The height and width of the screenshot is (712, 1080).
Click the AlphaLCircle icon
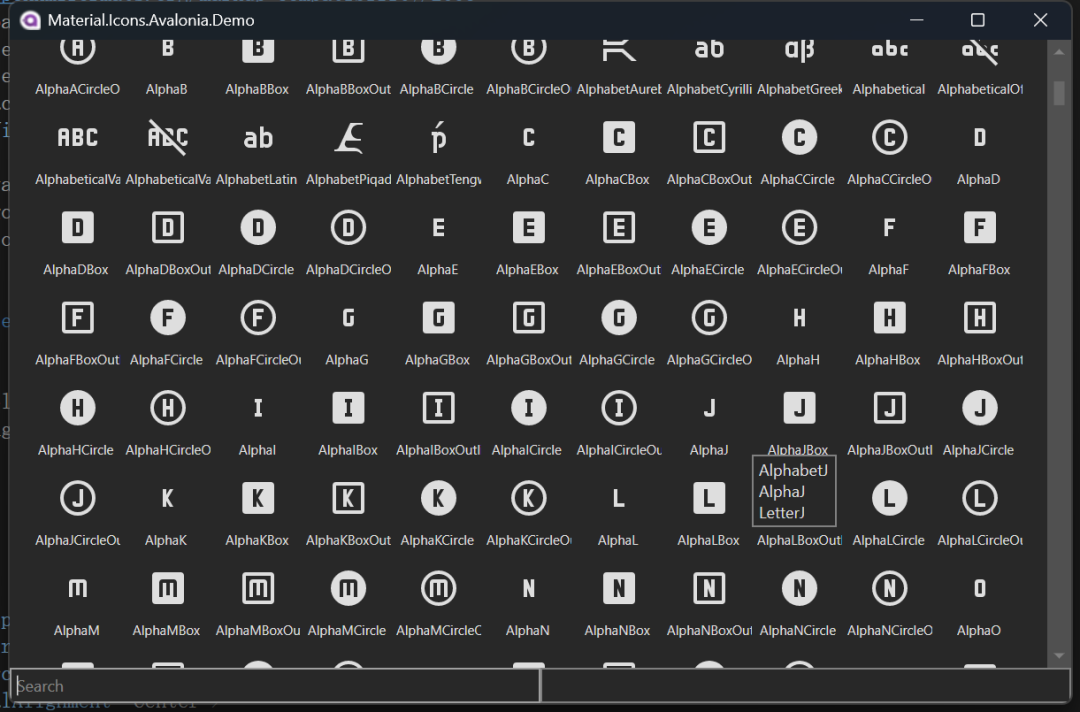click(x=889, y=497)
